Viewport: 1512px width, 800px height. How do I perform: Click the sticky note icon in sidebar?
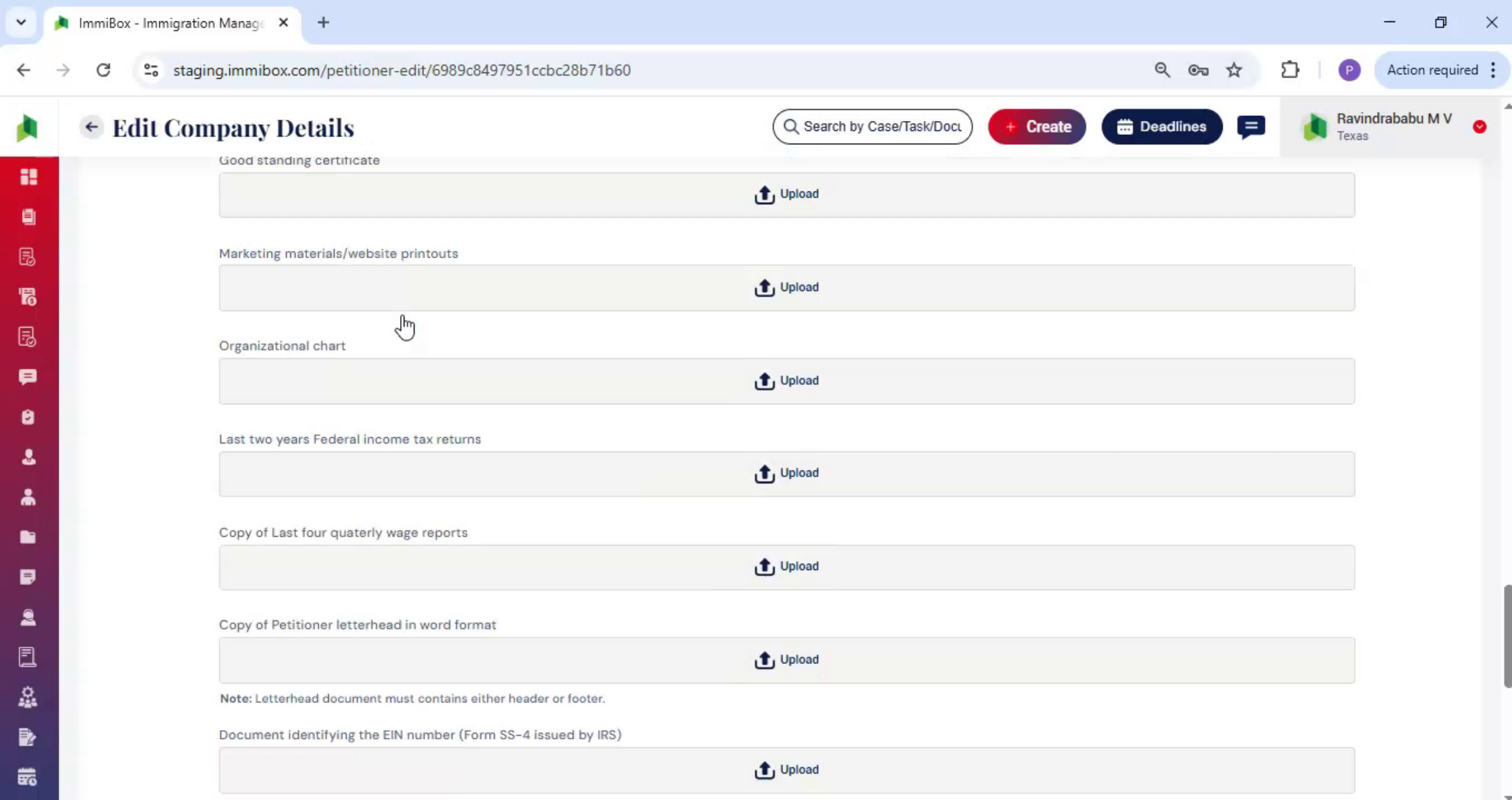[x=28, y=577]
